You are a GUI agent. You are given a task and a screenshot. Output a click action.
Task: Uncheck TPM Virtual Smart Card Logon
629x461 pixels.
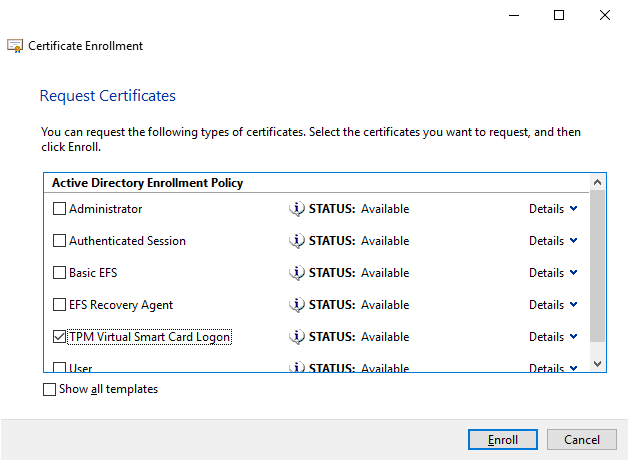point(59,337)
